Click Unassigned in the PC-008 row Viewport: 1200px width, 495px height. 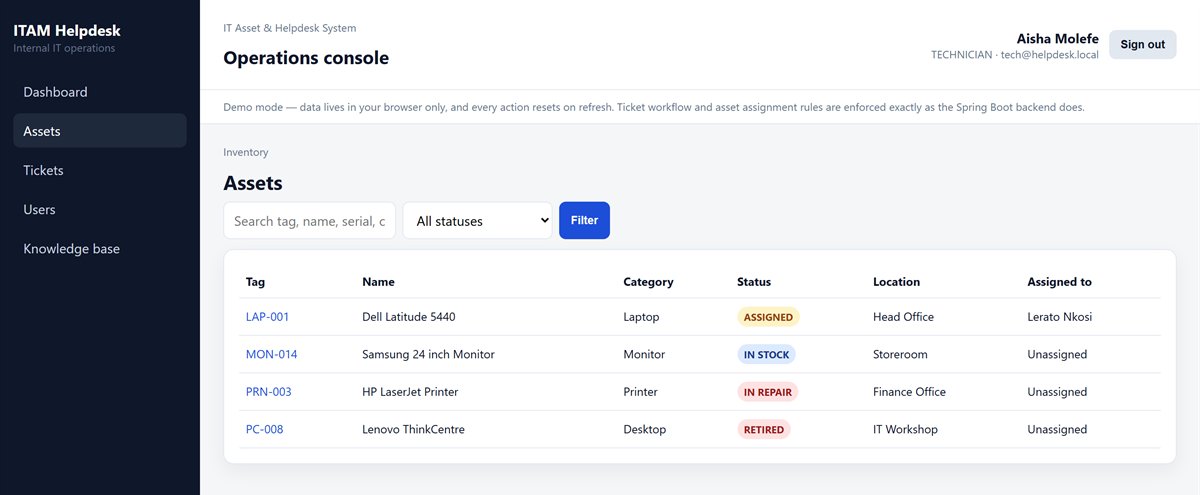pos(1057,429)
